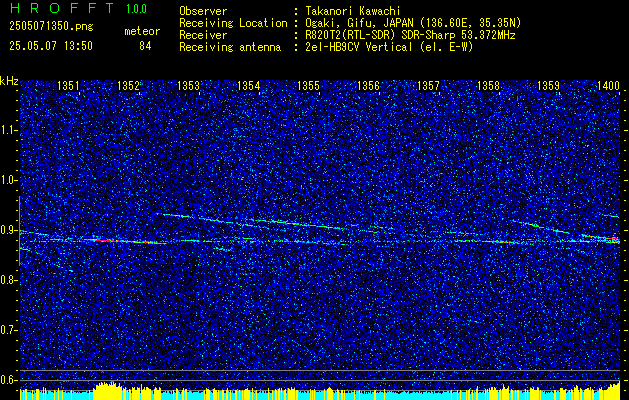Click the 1357 time marker
The height and width of the screenshot is (400, 629).
(428, 85)
